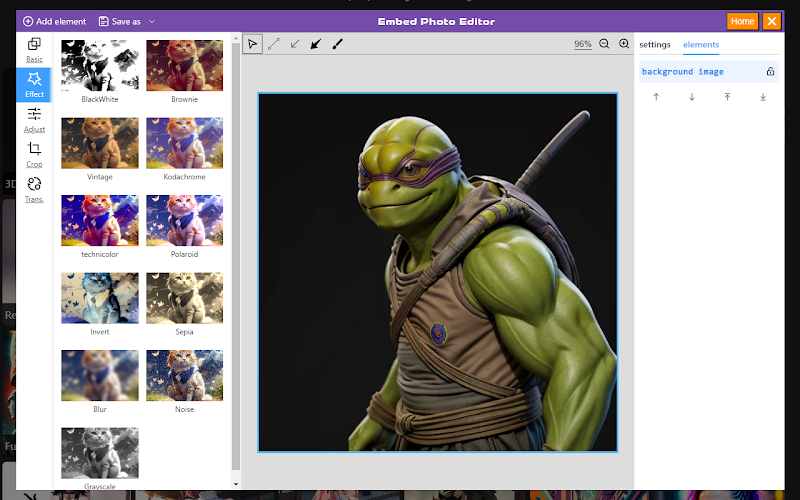The image size is (800, 500).
Task: Select the brush drawing tool
Action: 337,44
